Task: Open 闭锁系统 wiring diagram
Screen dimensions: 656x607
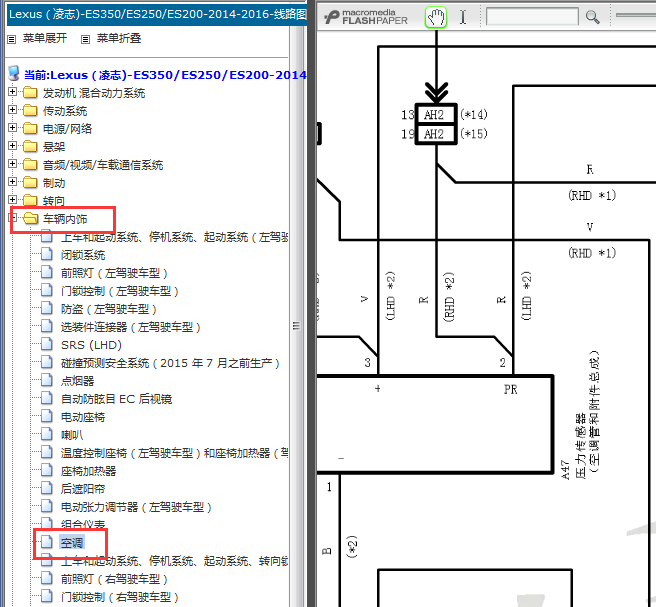Action: (83, 255)
